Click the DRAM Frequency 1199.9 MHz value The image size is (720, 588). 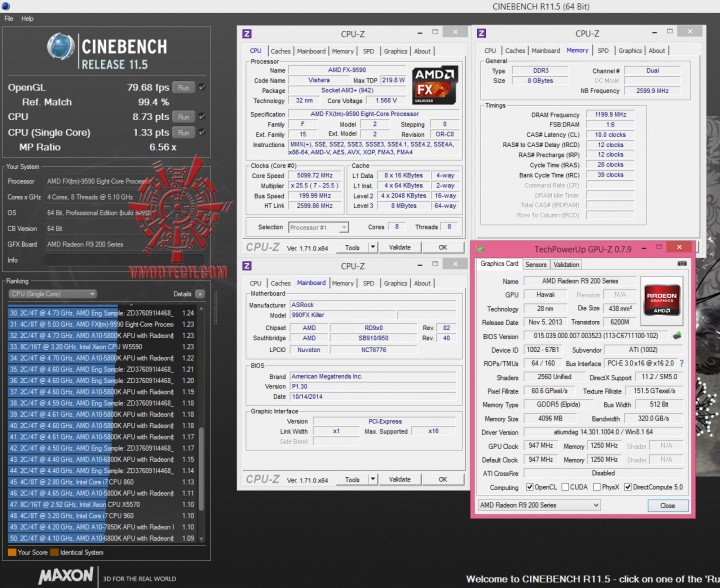tap(610, 115)
